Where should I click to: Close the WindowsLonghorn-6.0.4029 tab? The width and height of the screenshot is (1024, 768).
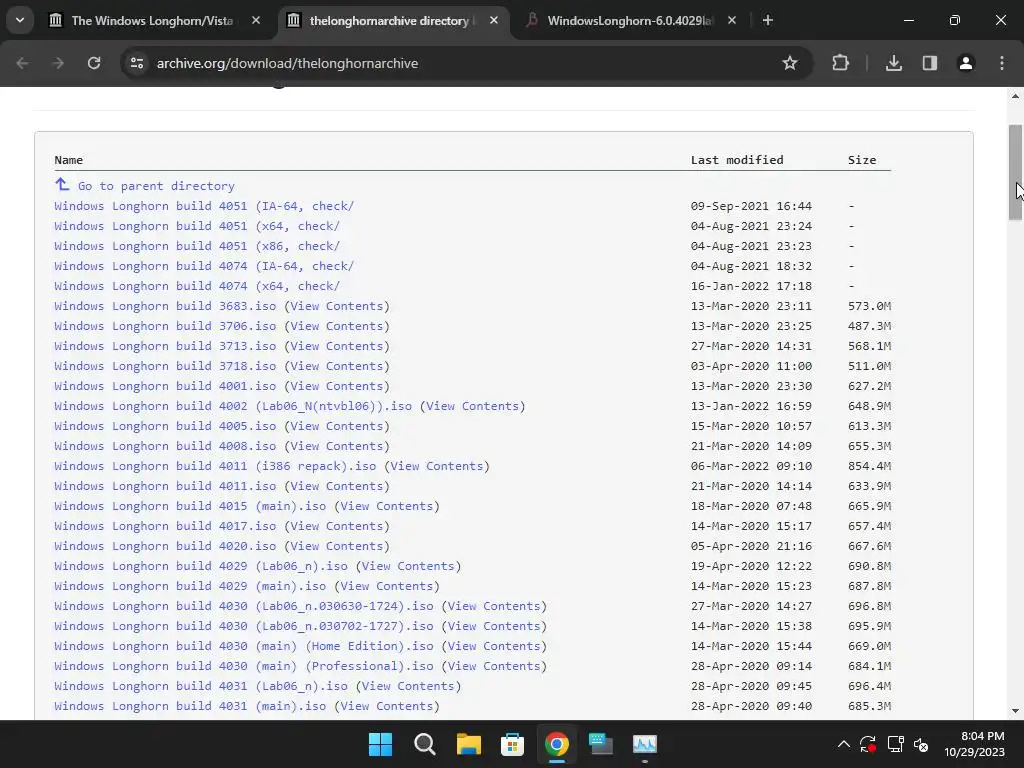[731, 21]
